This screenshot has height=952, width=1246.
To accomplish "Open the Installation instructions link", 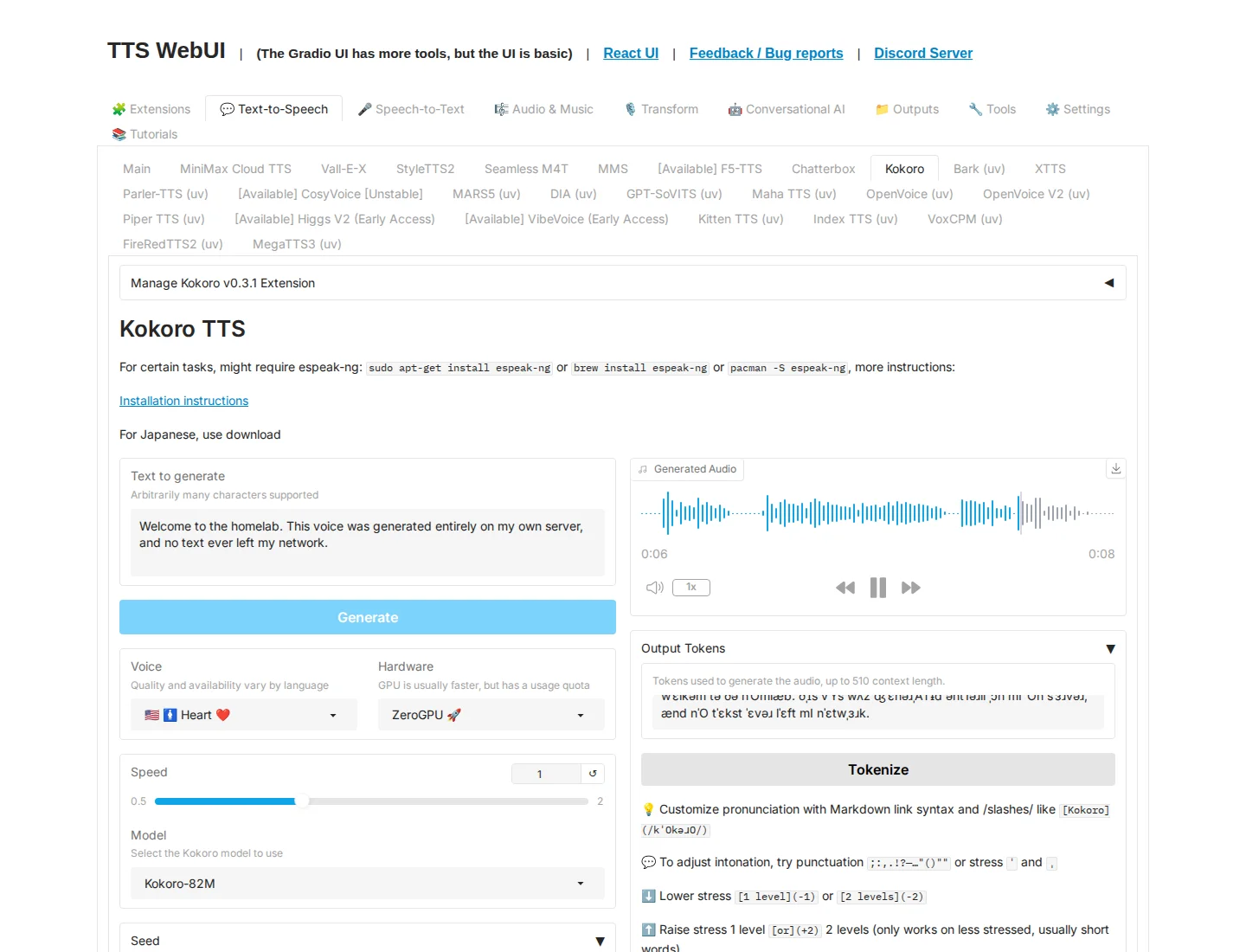I will 183,401.
